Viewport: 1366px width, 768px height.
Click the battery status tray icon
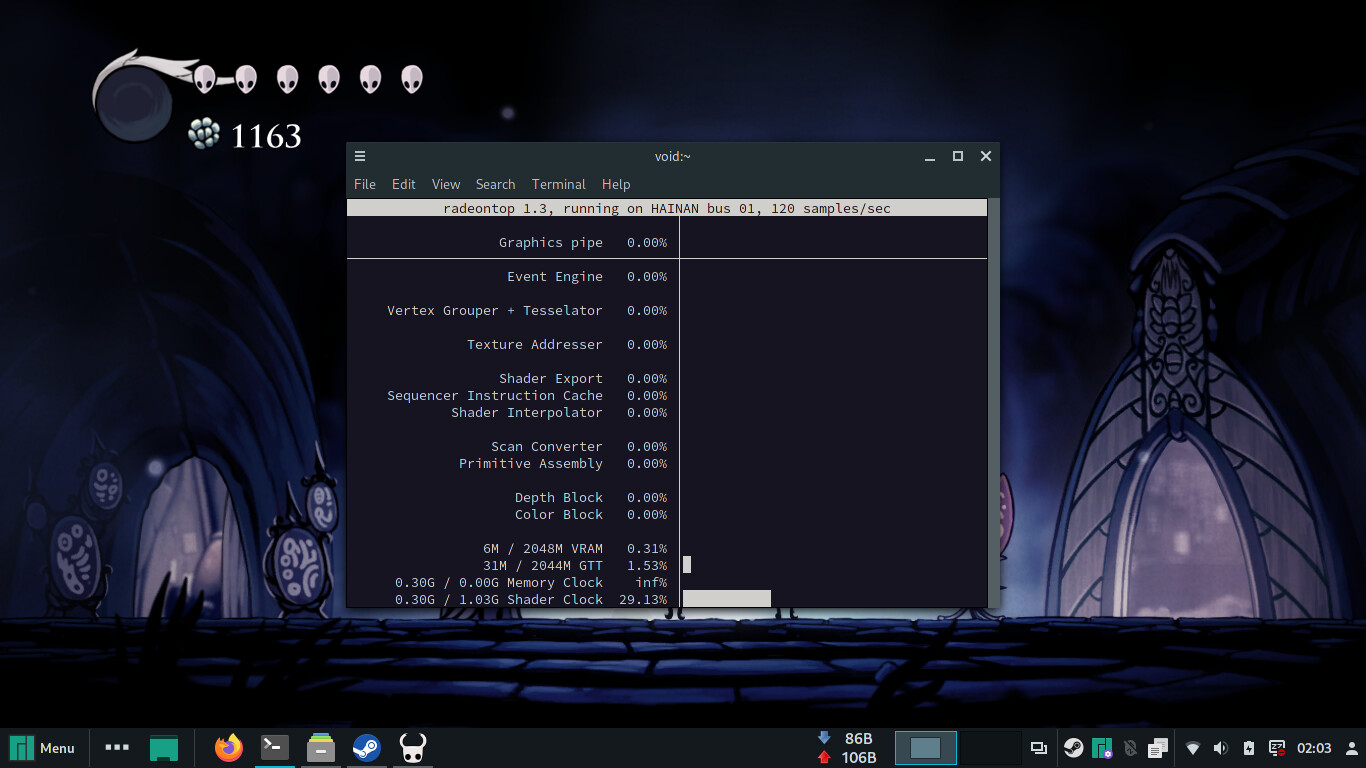(1248, 748)
